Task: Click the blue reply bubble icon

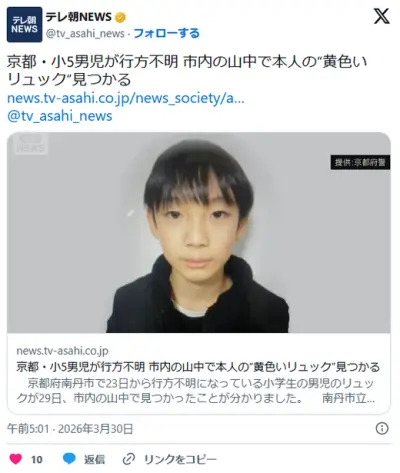Action: [69, 459]
